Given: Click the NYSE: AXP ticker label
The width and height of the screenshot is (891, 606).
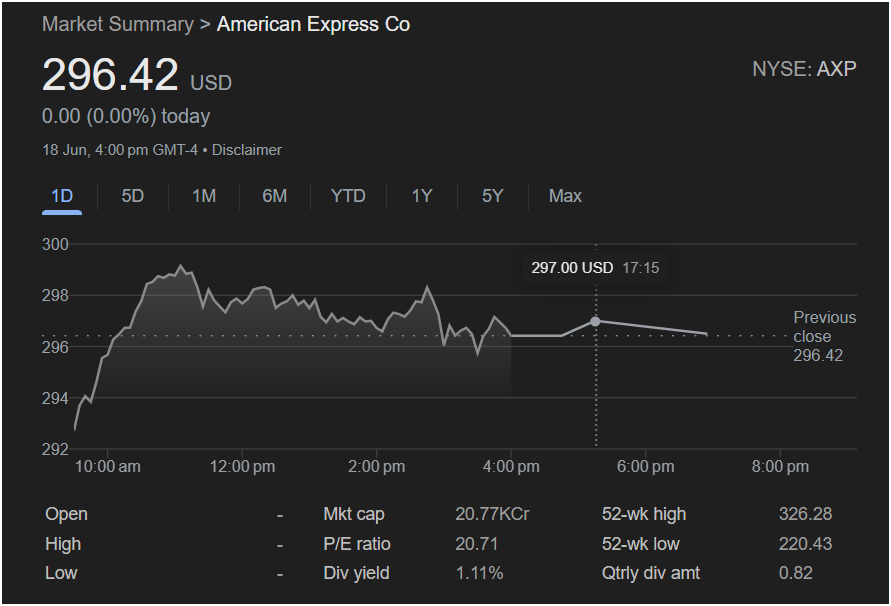Looking at the screenshot, I should (804, 69).
